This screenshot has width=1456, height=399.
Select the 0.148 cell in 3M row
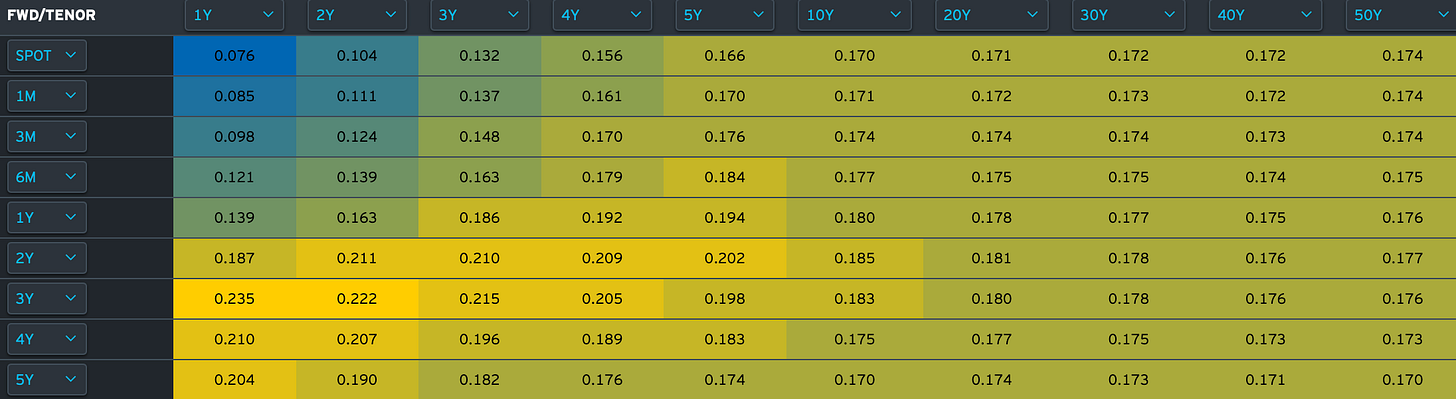[x=480, y=137]
